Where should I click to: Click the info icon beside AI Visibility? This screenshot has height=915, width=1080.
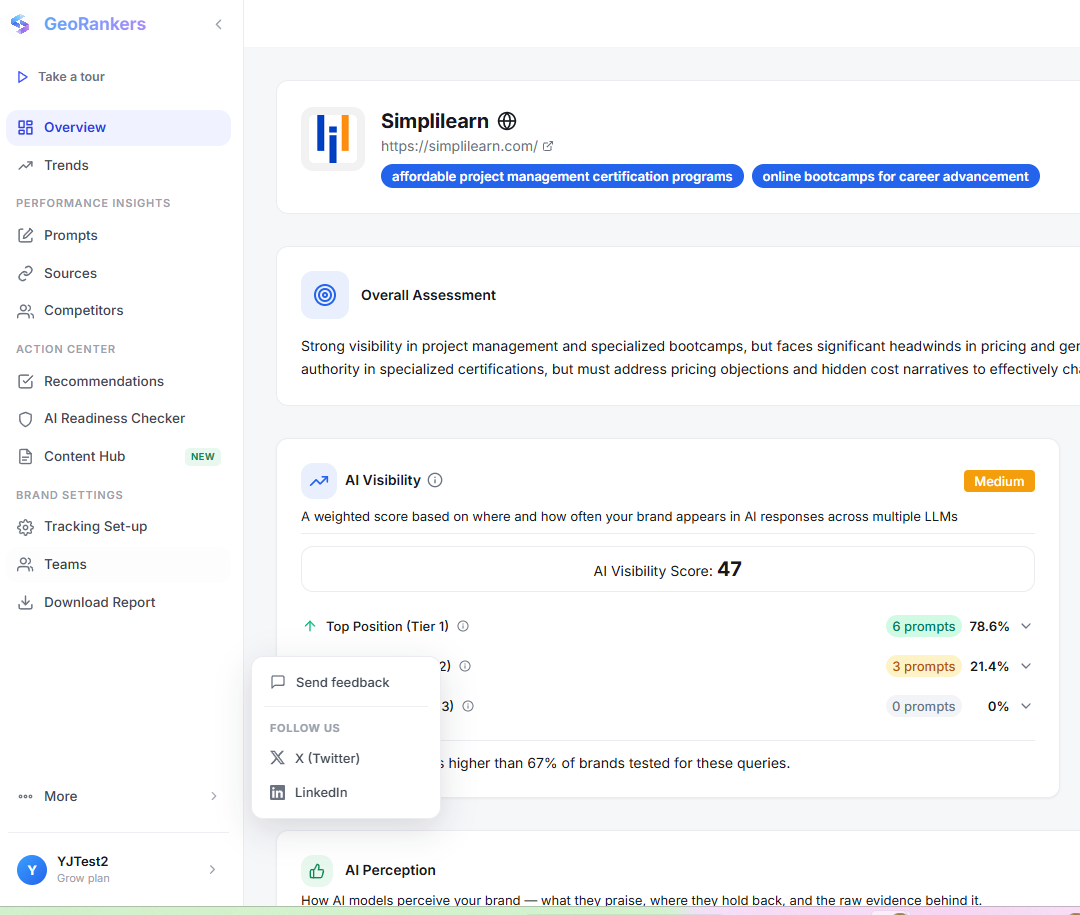435,480
